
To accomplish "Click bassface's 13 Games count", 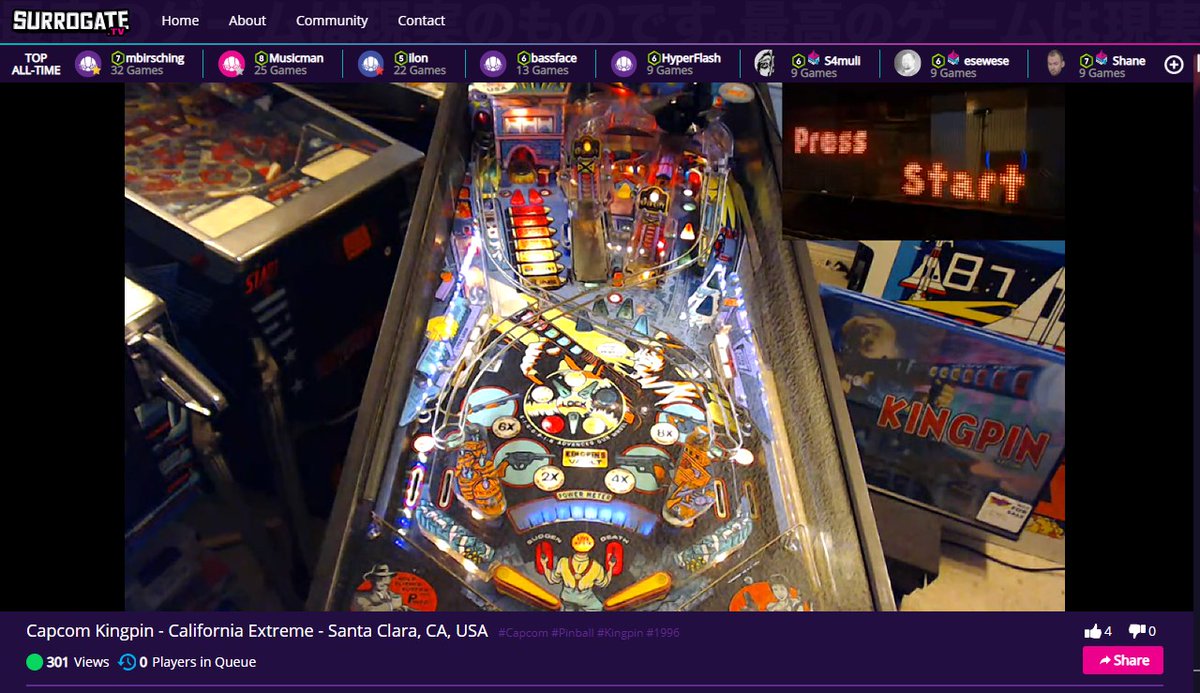I will click(543, 71).
